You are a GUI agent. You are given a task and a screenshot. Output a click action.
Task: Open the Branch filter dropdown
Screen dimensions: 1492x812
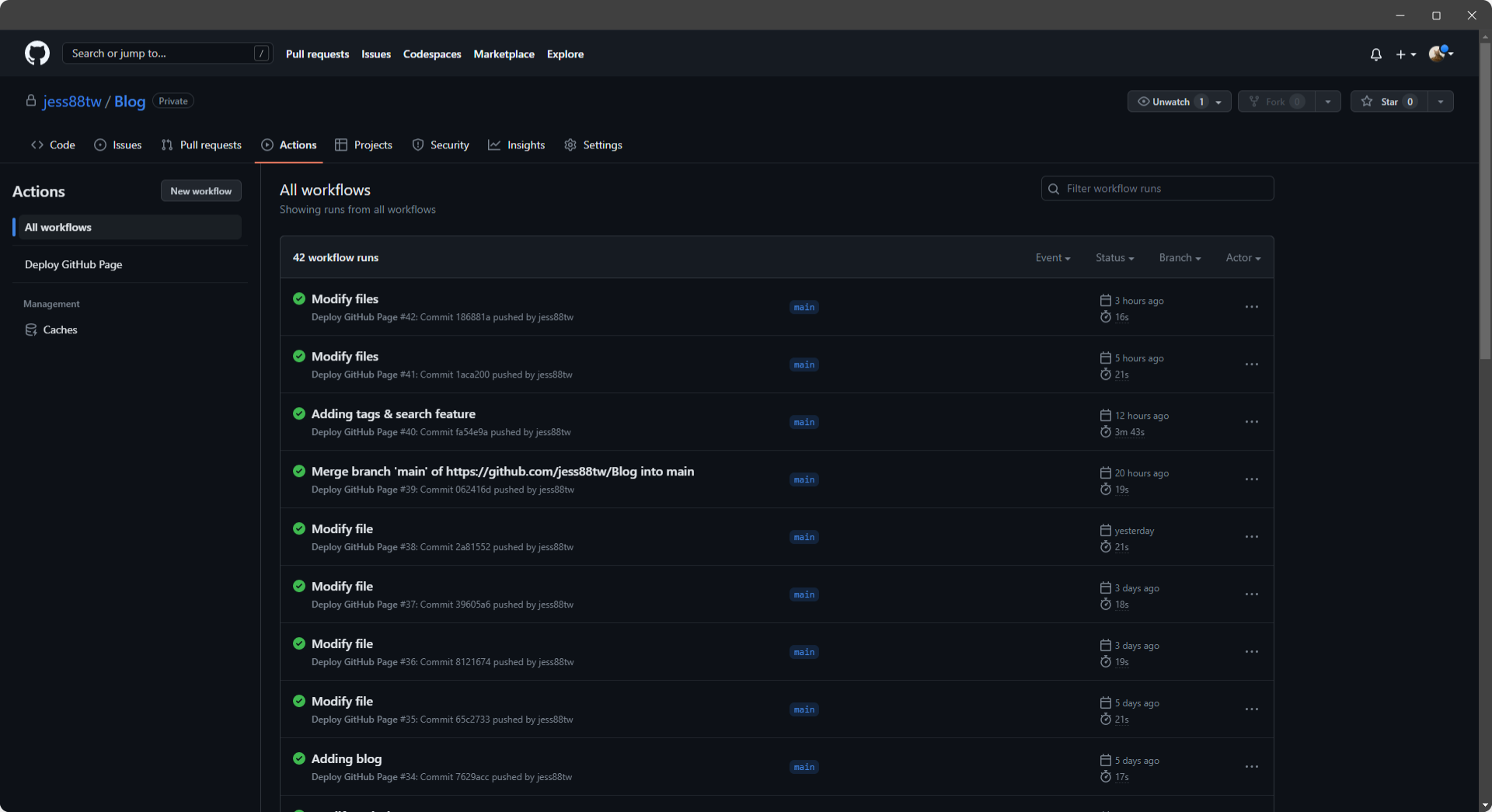pyautogui.click(x=1180, y=258)
